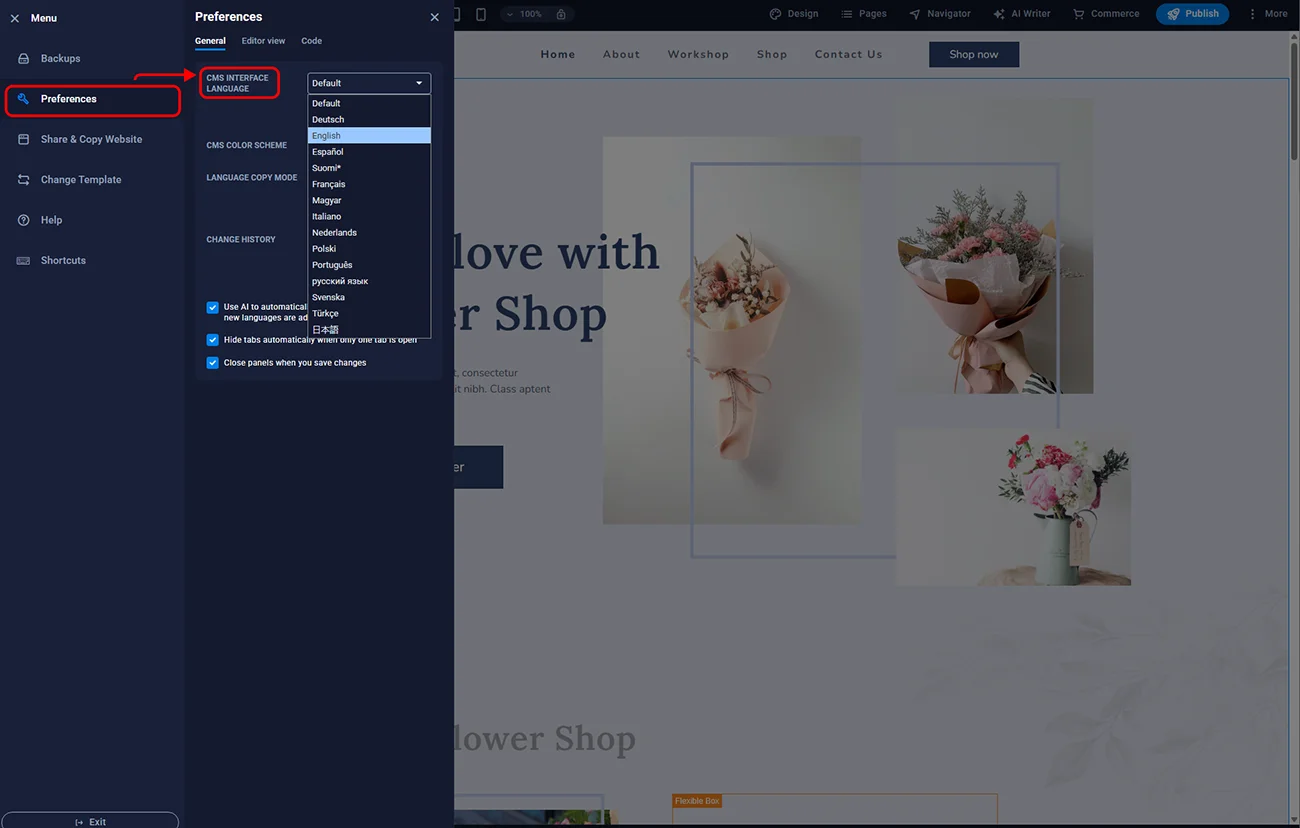This screenshot has width=1300, height=828.
Task: Switch to the Editor view tab
Action: coord(263,41)
